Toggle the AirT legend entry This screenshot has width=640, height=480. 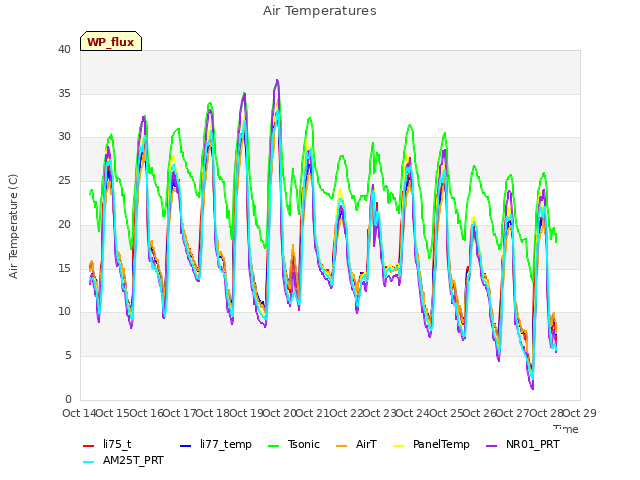[356, 444]
